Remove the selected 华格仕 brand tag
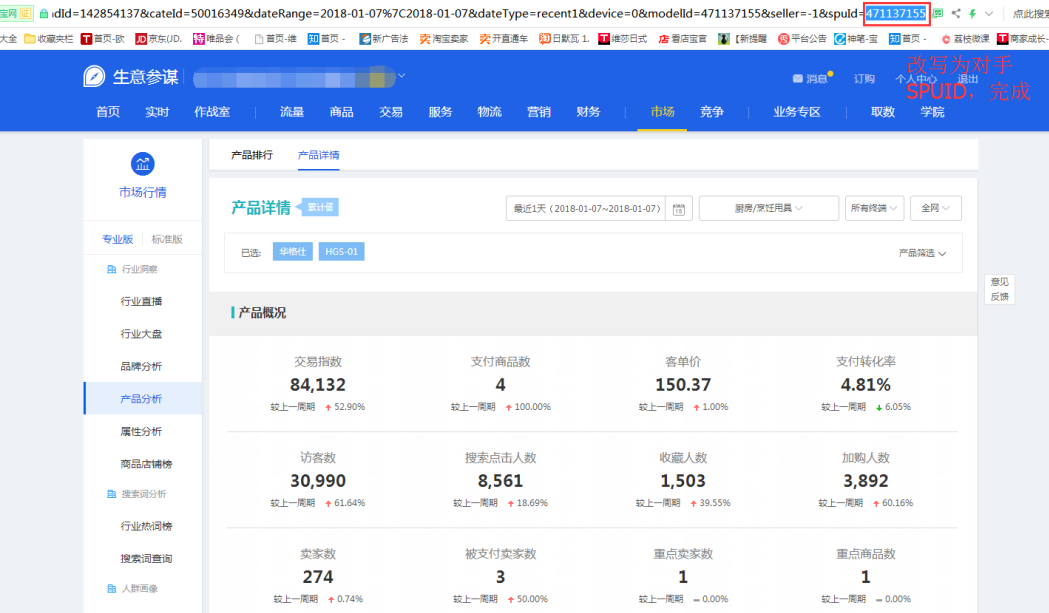Image resolution: width=1049 pixels, height=613 pixels. point(292,252)
